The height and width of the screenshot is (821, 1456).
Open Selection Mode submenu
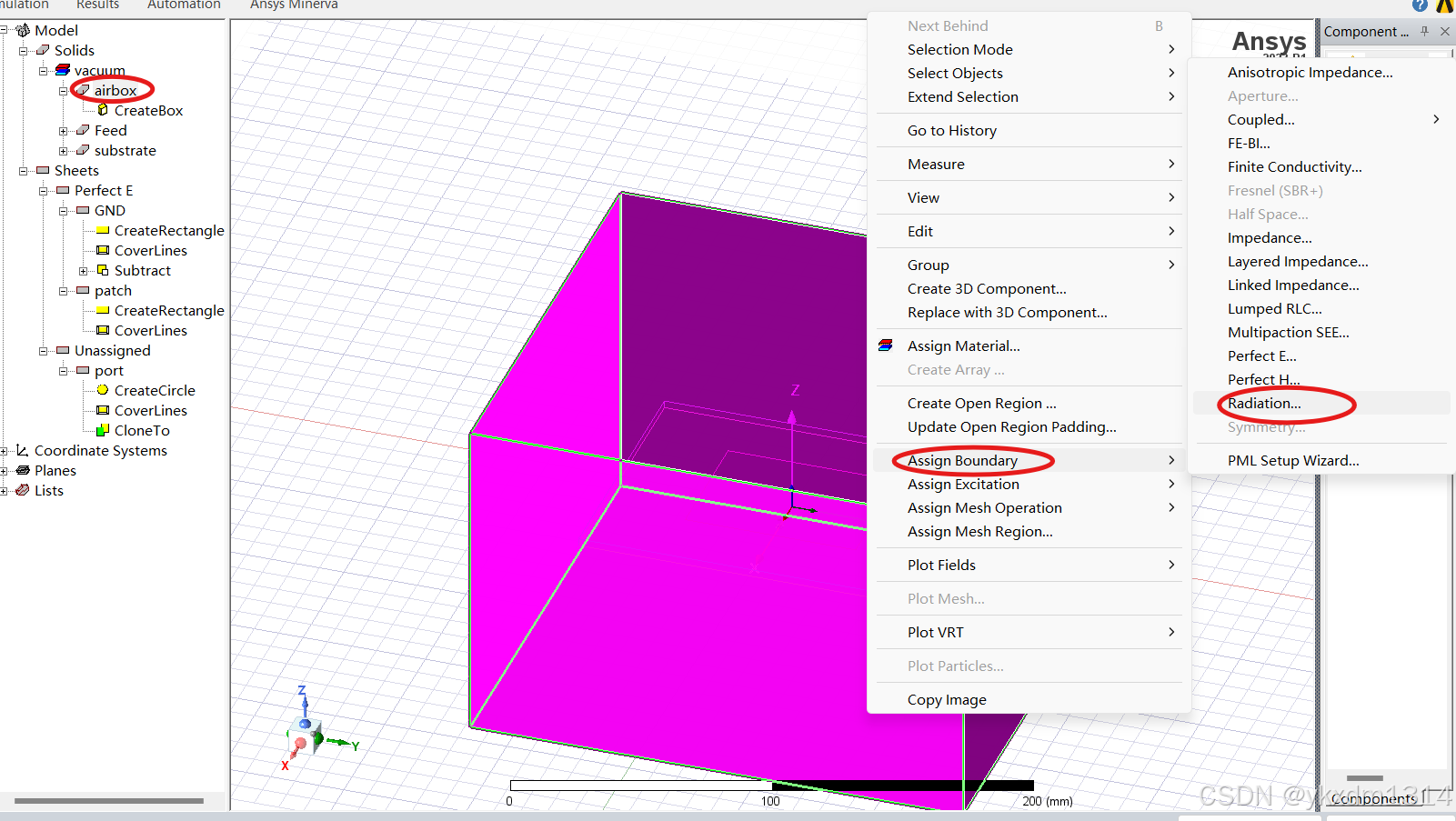[1029, 49]
